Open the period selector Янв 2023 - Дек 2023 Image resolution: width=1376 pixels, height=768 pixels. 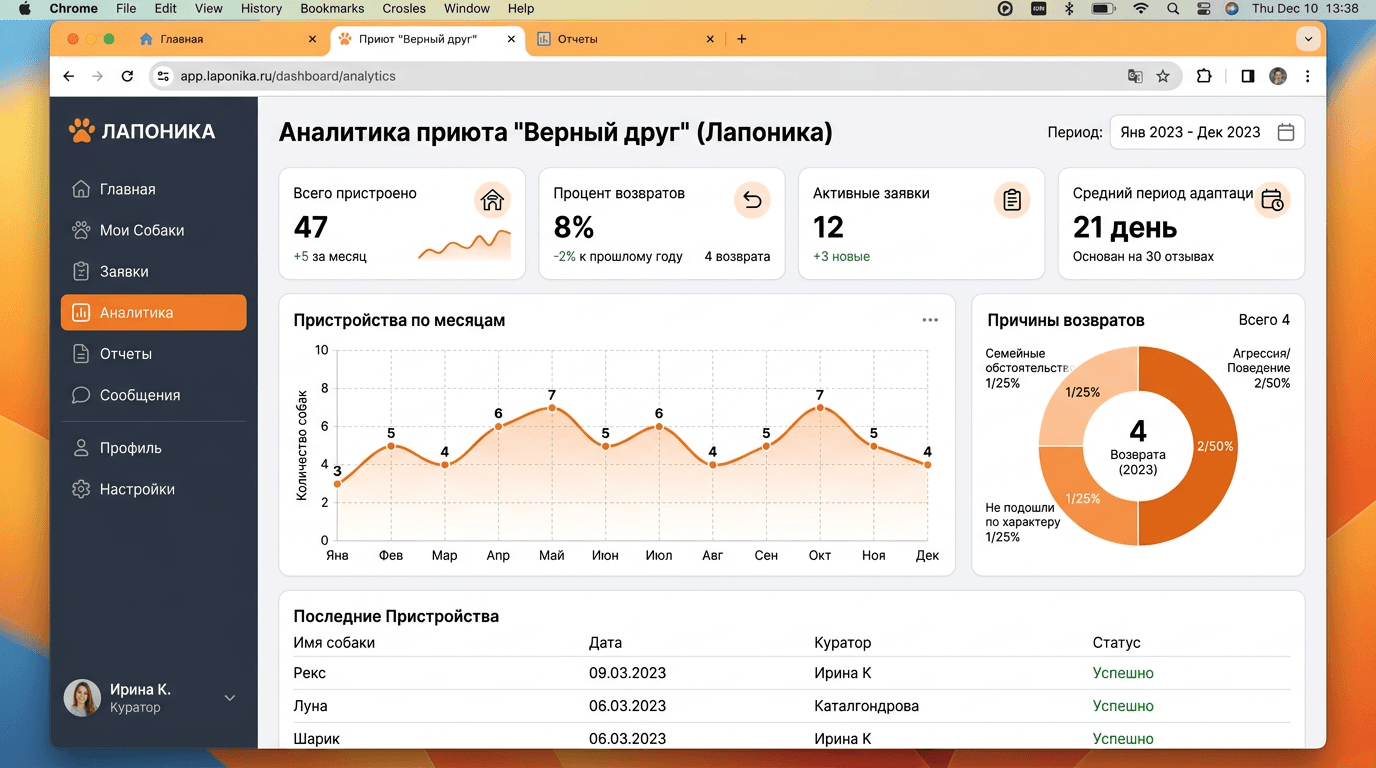pyautogui.click(x=1207, y=132)
